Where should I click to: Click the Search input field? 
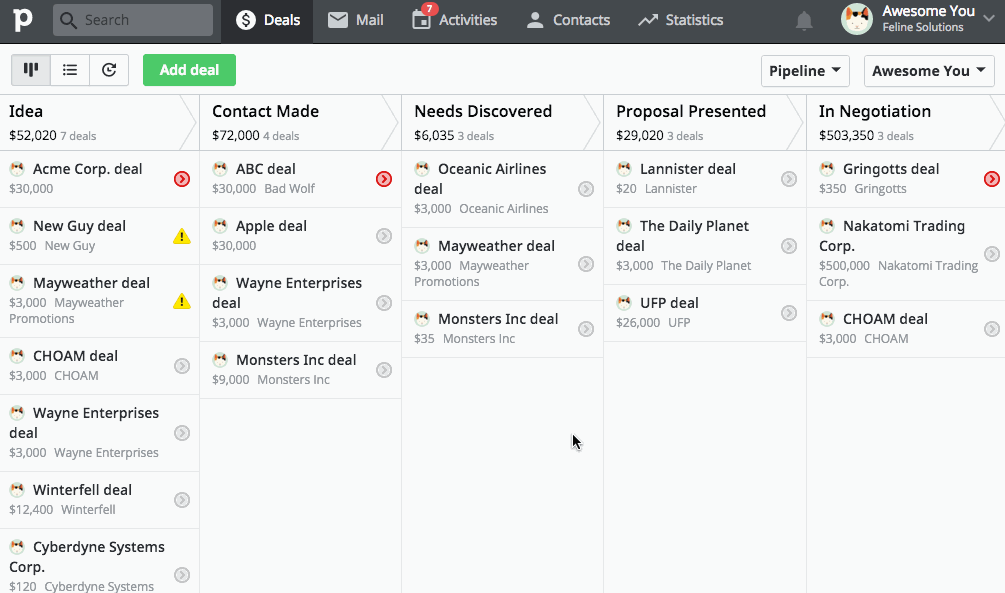pos(133,20)
